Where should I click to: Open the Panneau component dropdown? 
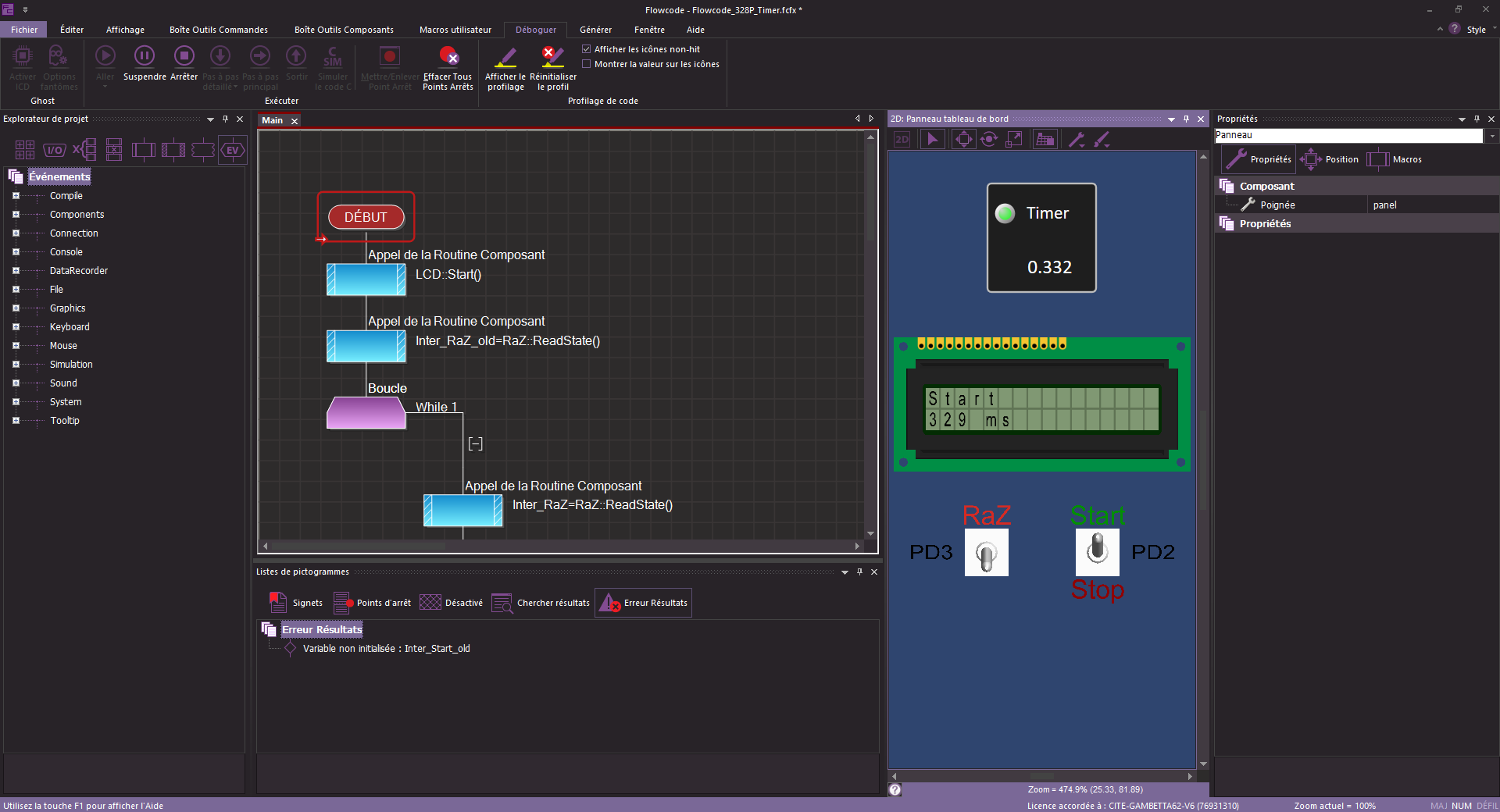coord(1491,136)
